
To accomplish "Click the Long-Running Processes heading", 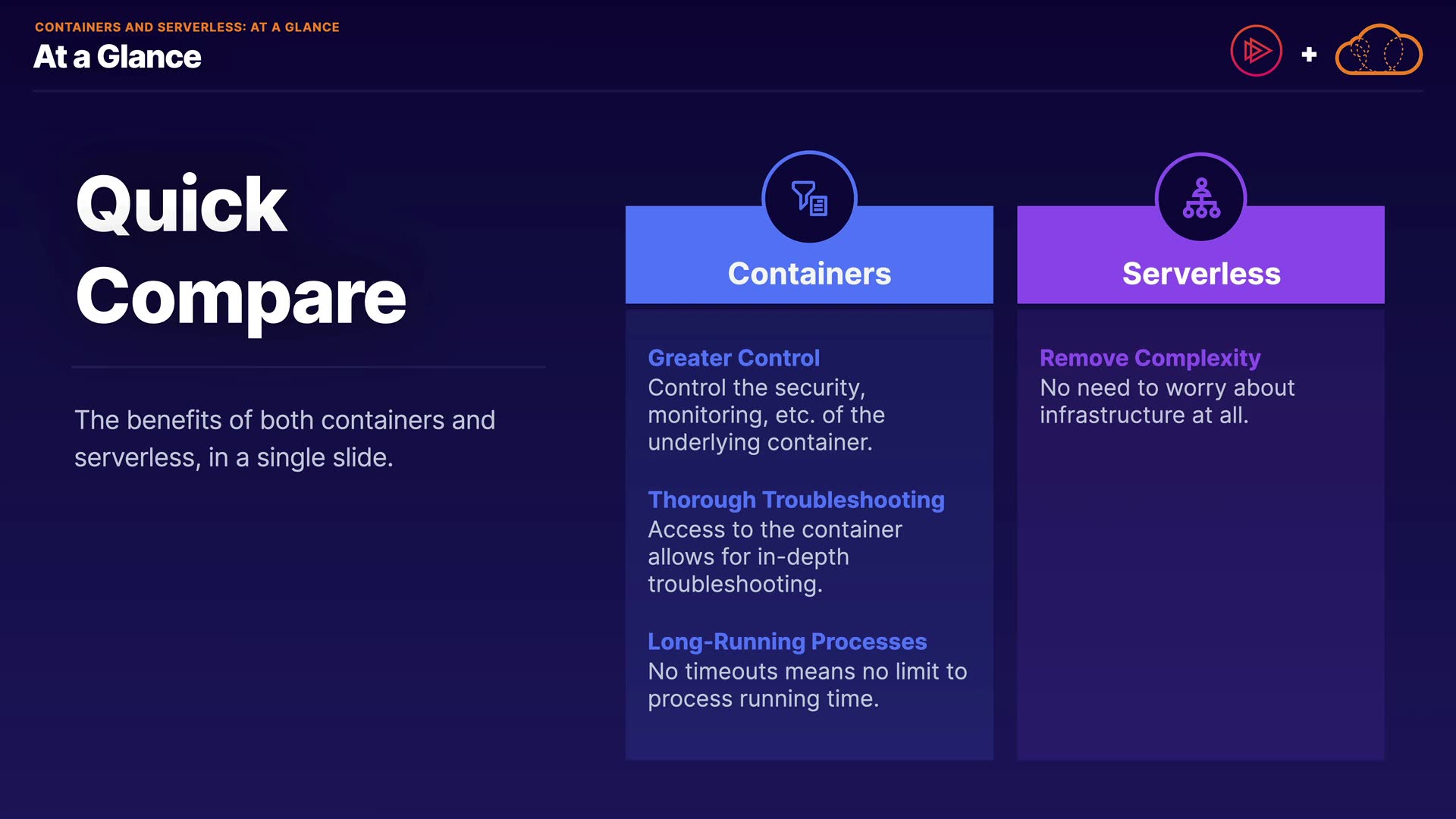I will coord(786,642).
